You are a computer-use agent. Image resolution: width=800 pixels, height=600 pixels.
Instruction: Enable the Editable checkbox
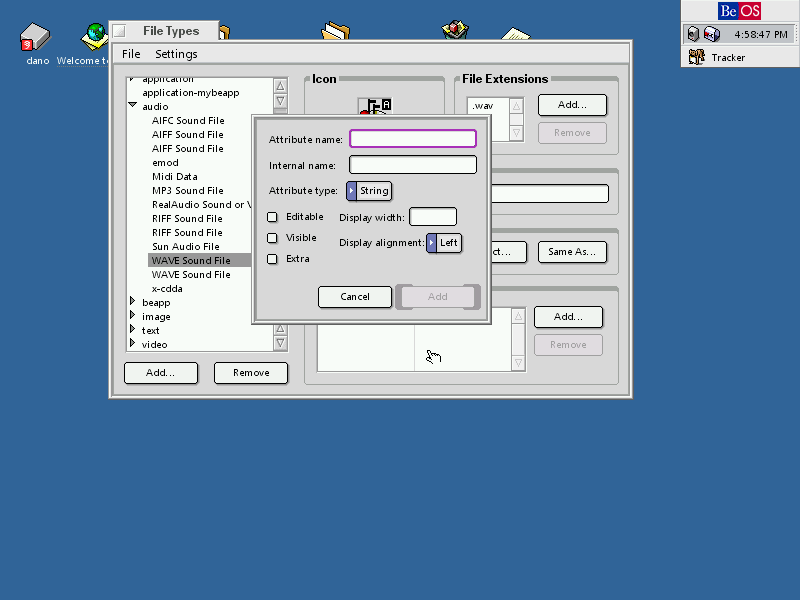pos(272,217)
